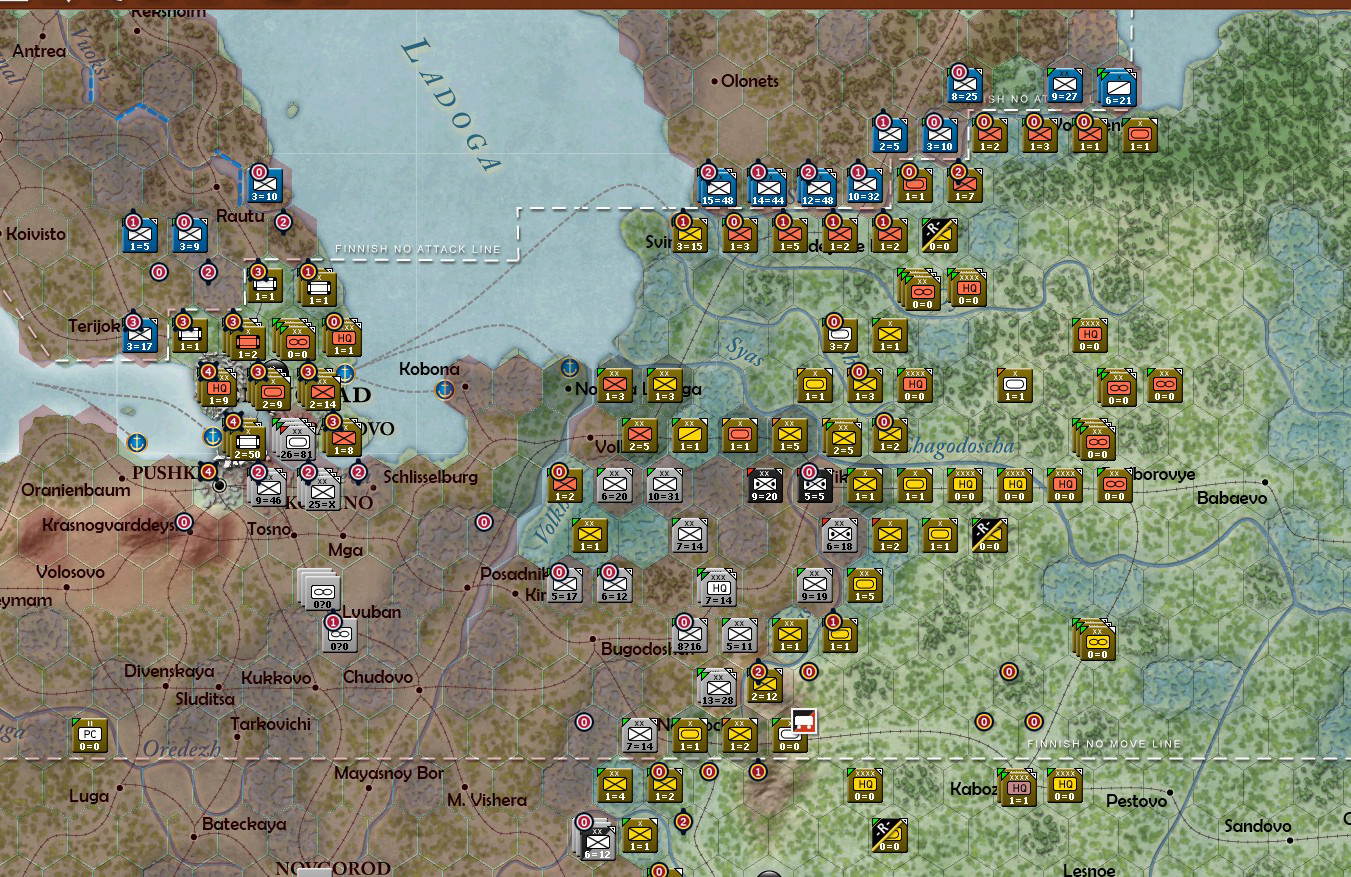Select Finnish infantry counter 8=25
The image size is (1351, 877).
point(966,84)
